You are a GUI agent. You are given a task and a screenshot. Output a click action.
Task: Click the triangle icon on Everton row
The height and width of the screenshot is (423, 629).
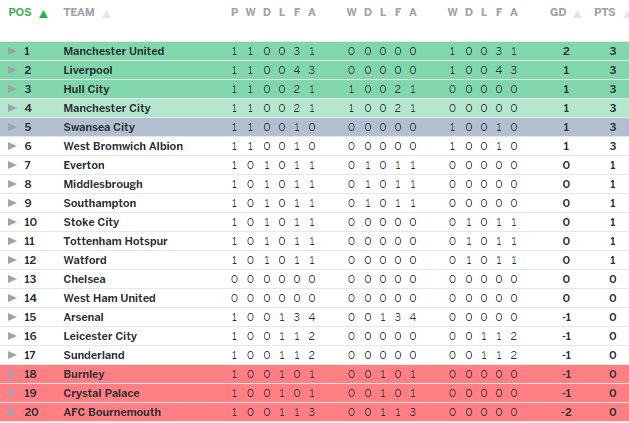(x=12, y=165)
